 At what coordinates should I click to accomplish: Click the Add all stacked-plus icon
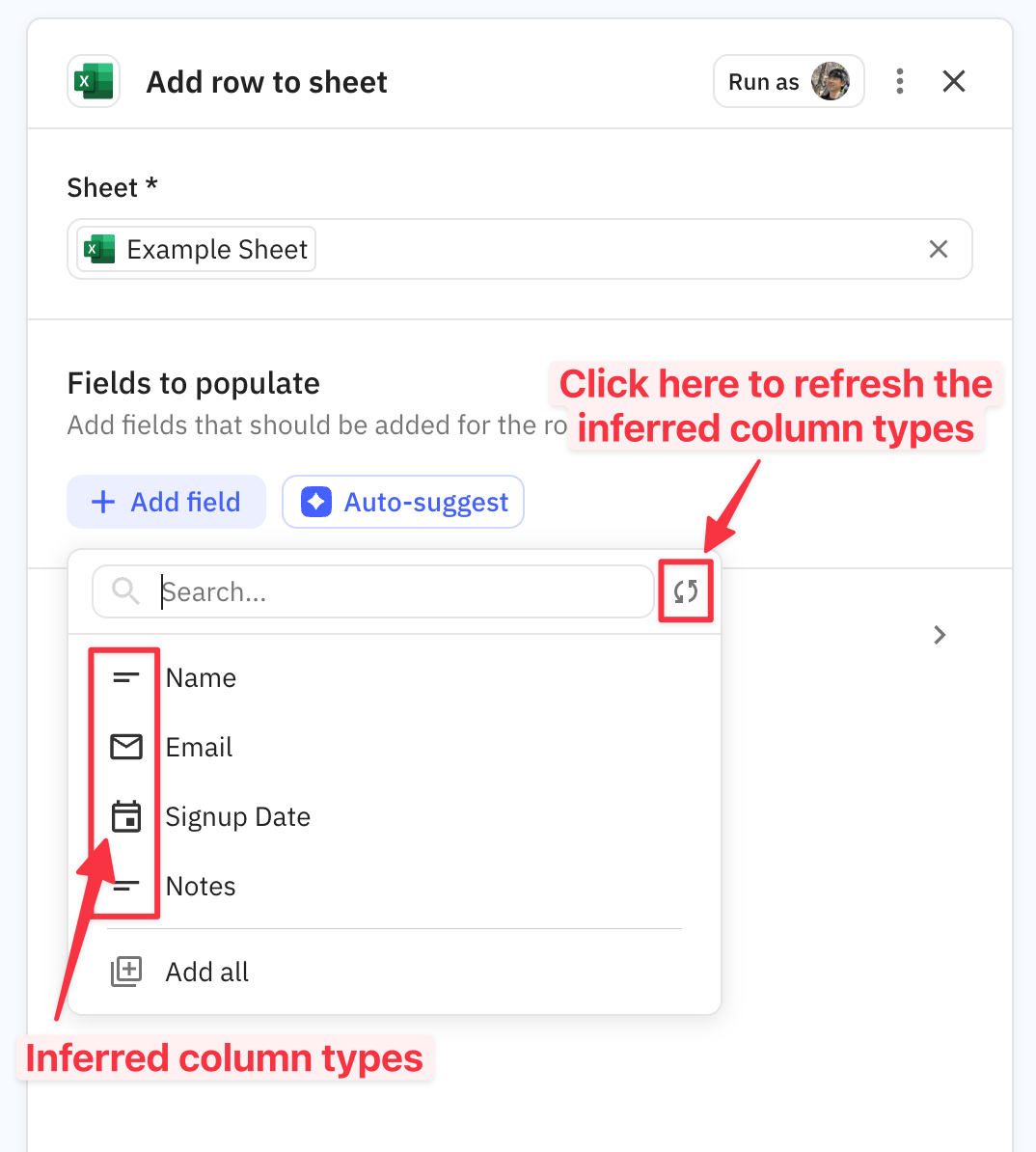point(126,972)
